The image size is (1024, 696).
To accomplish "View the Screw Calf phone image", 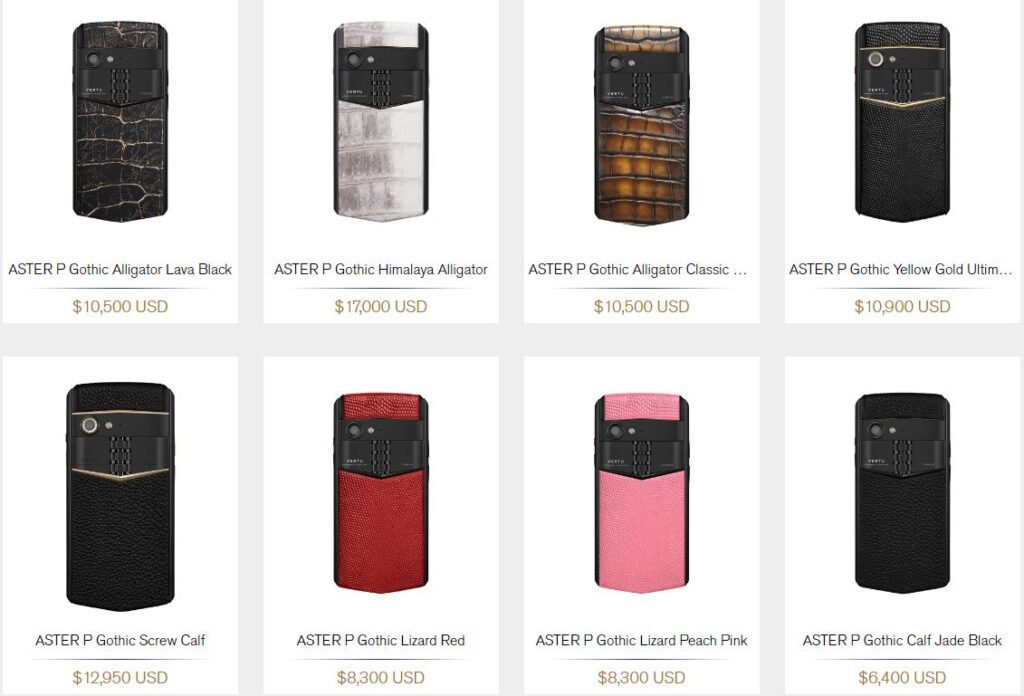I will 120,497.
